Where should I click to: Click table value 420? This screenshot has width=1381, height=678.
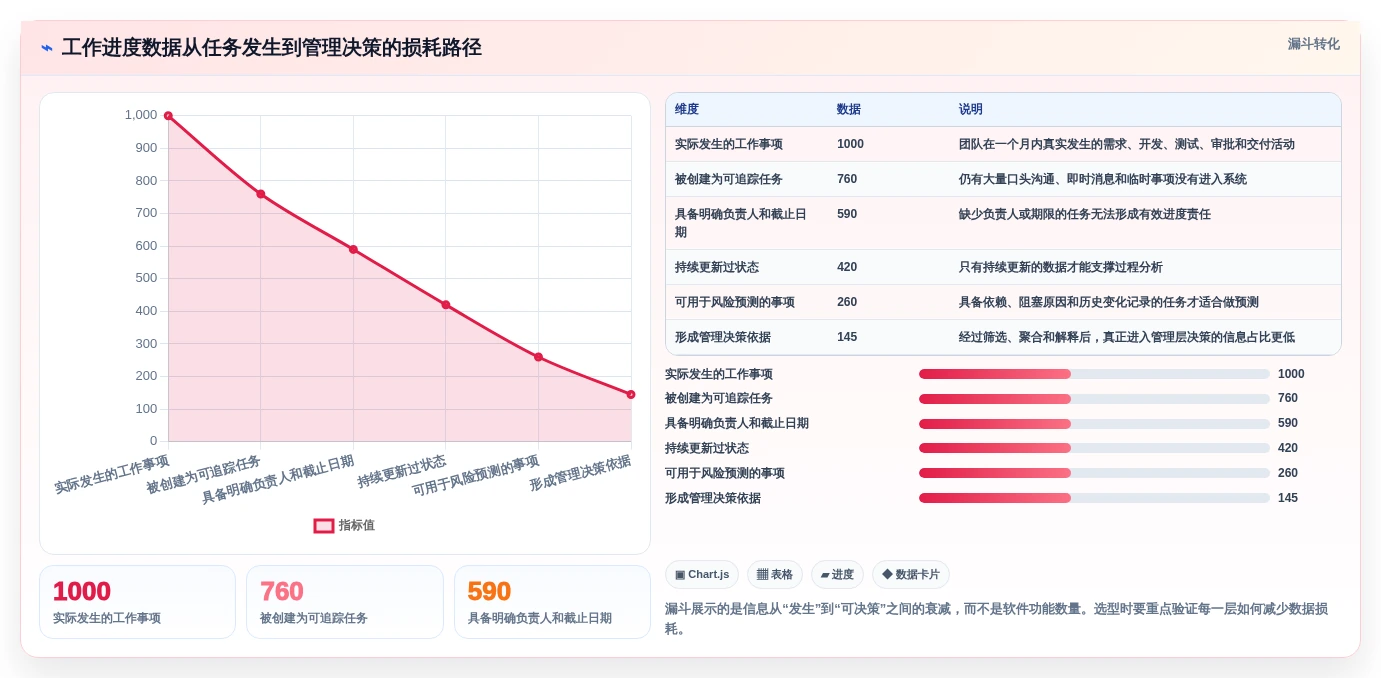point(847,267)
